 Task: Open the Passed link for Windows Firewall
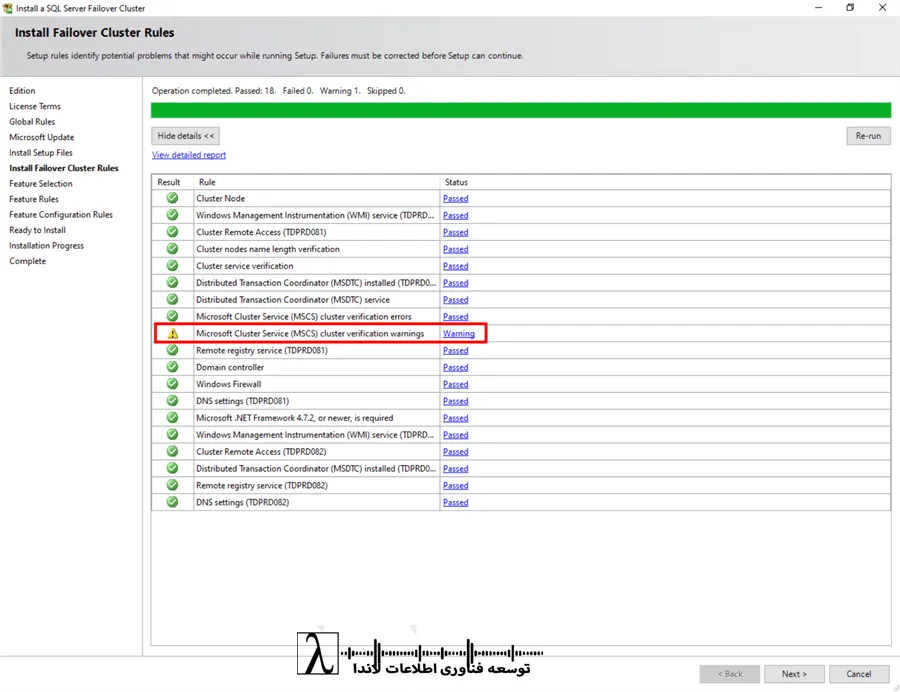coord(456,384)
